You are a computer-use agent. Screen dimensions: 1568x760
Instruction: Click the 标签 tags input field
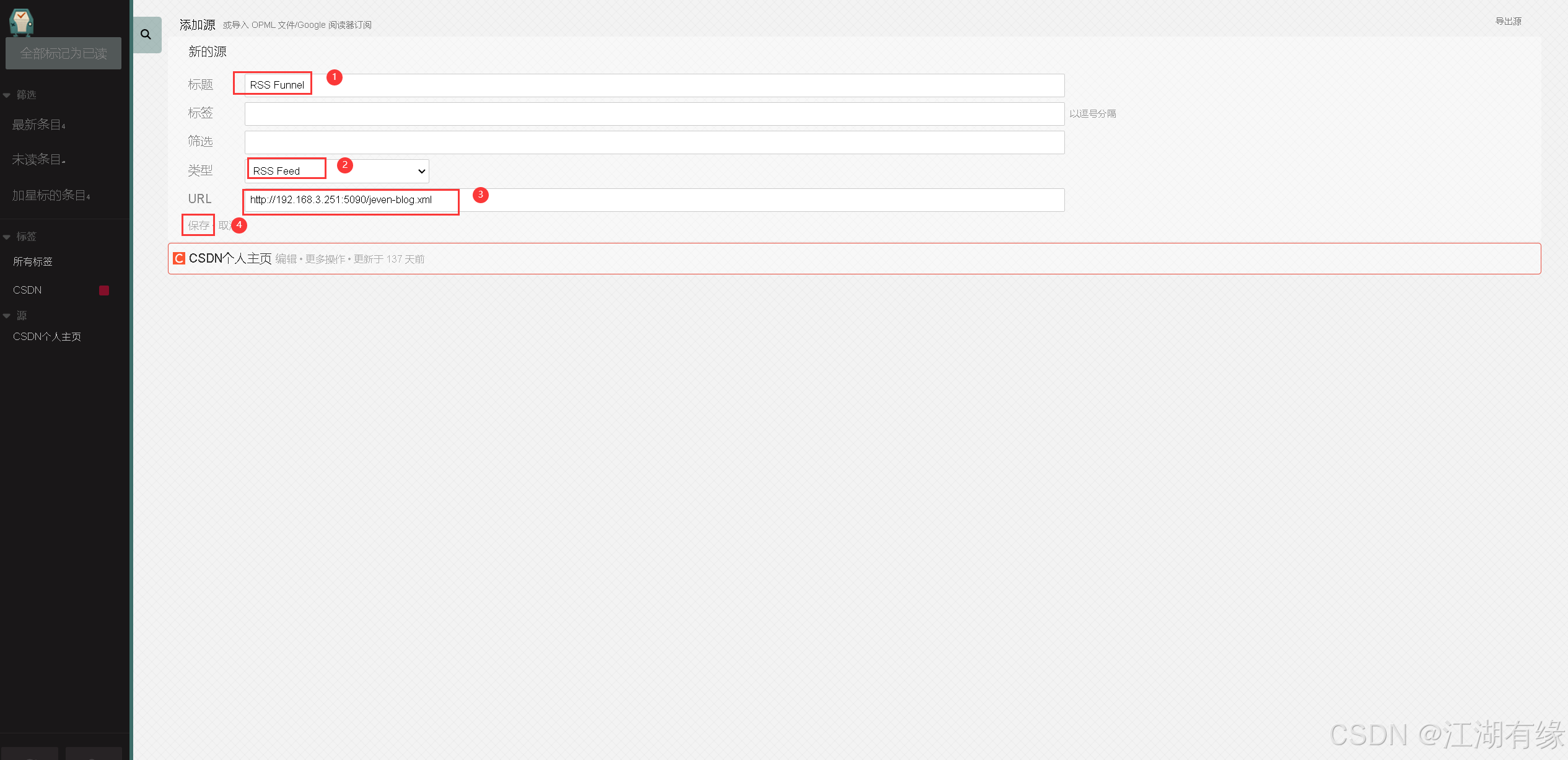(x=654, y=114)
